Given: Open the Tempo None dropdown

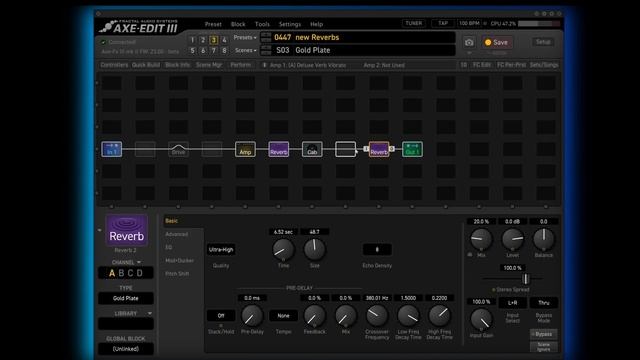Looking at the screenshot, I should [x=283, y=316].
